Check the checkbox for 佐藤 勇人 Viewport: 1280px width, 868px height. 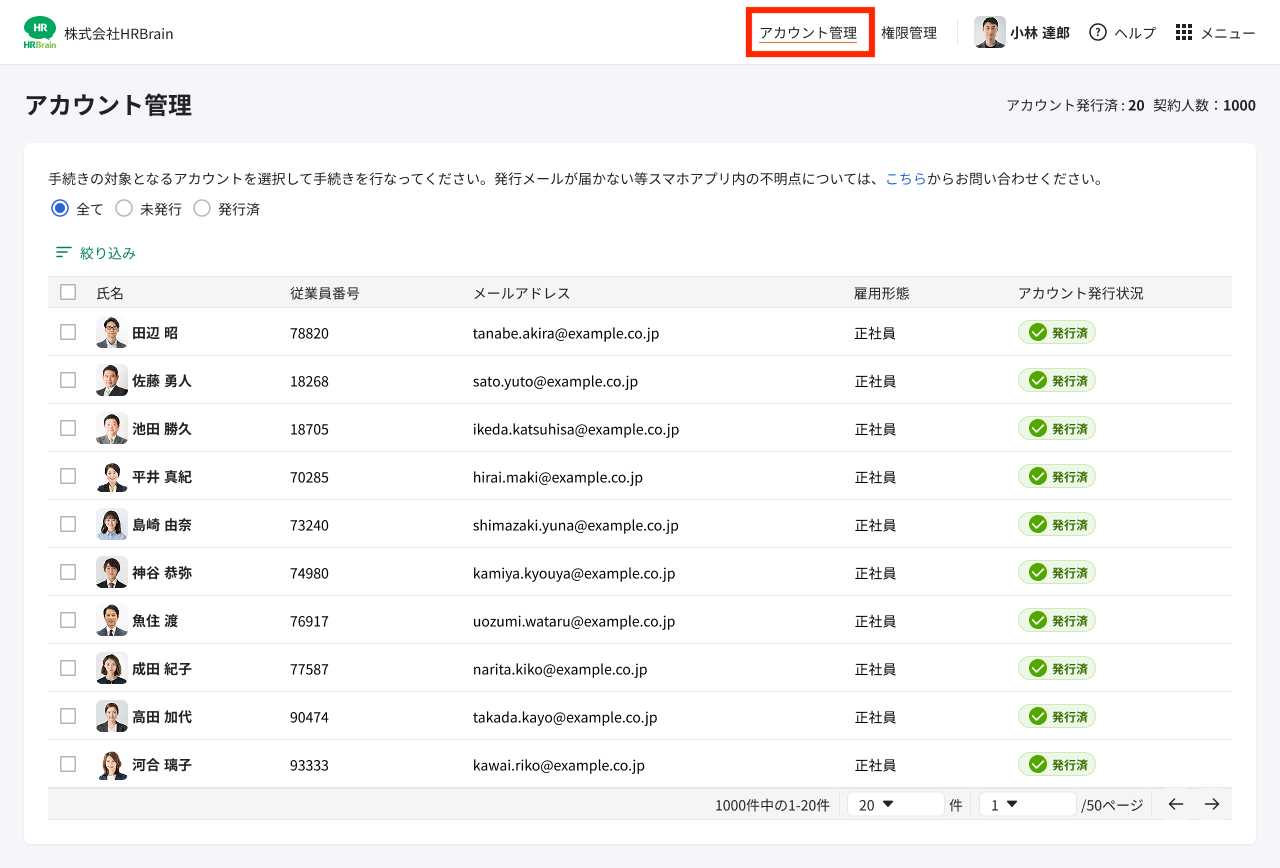pos(67,380)
